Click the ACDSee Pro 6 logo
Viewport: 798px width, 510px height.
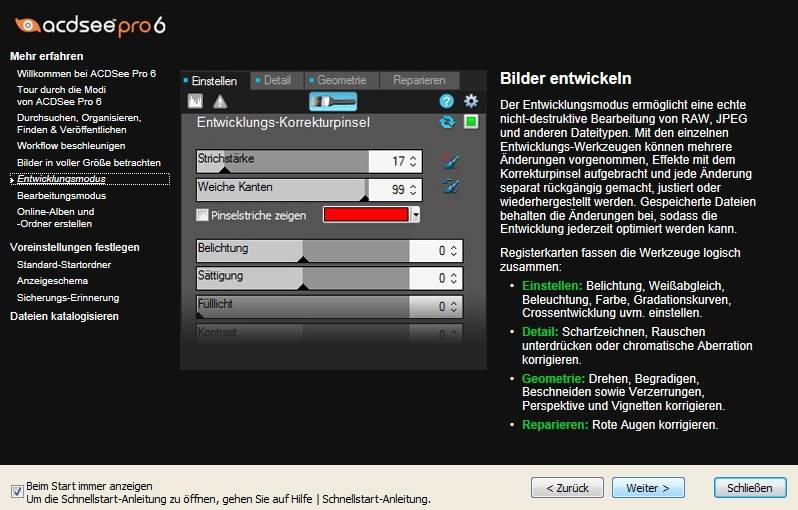click(90, 26)
